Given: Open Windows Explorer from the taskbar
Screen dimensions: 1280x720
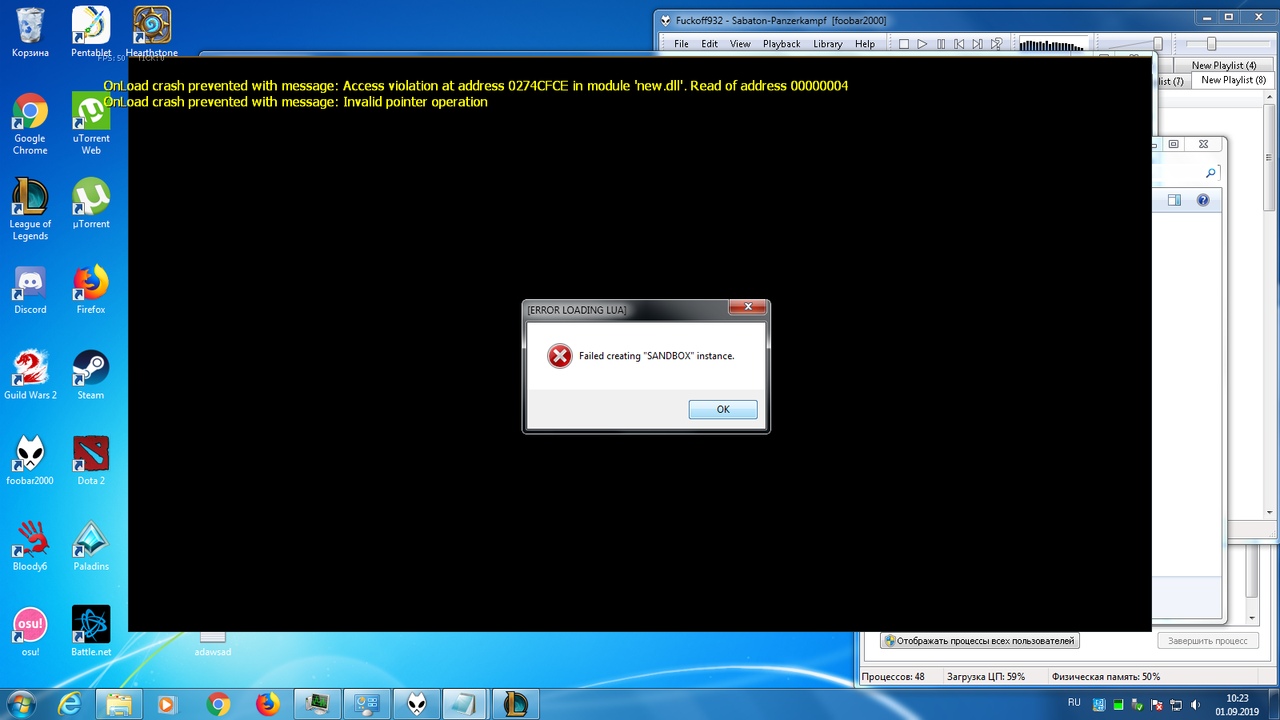Looking at the screenshot, I should pos(119,704).
